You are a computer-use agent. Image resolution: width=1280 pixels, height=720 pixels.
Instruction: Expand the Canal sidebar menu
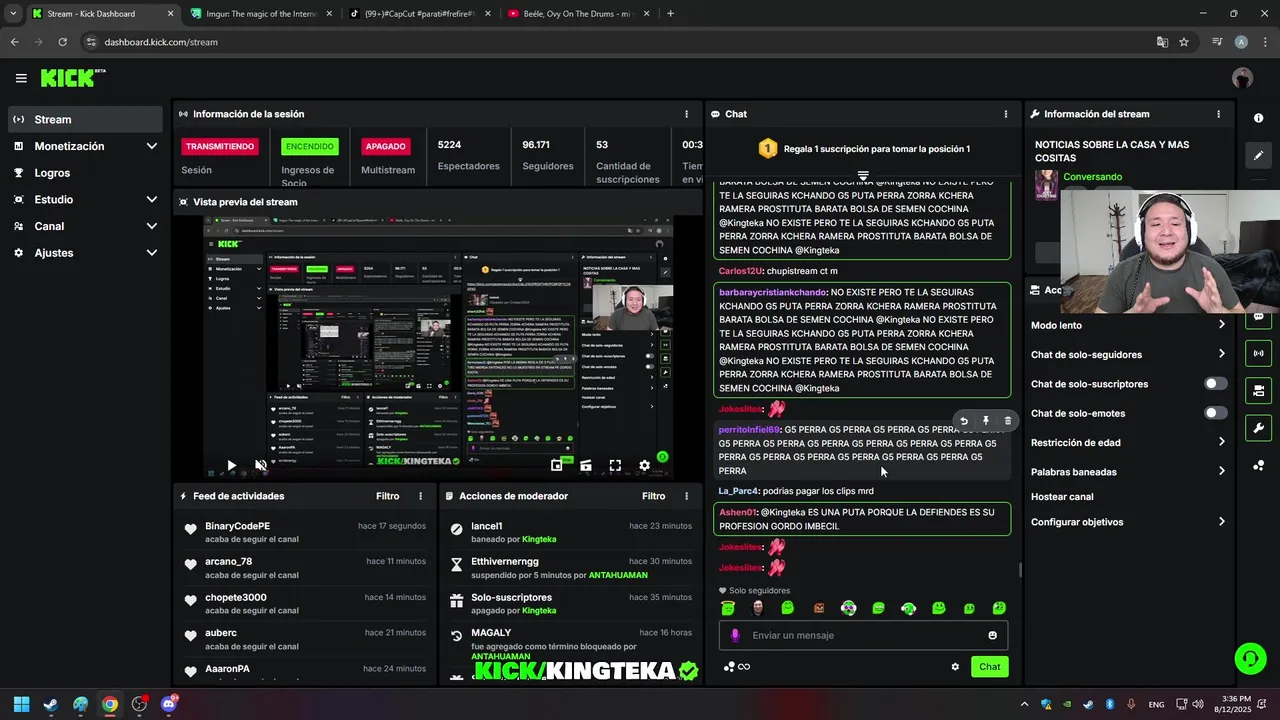pos(85,226)
